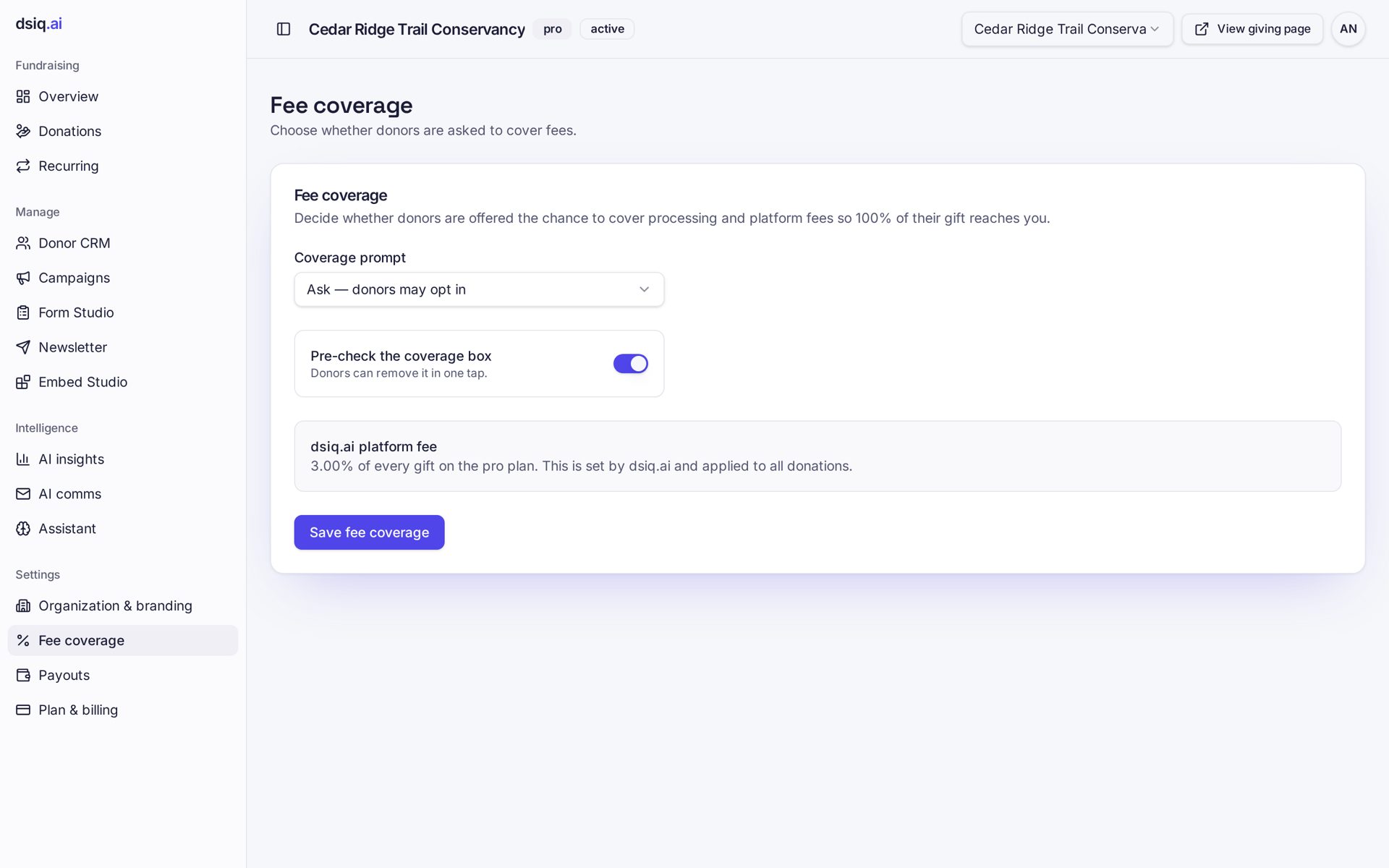This screenshot has height=868, width=1389.
Task: Open Donor CRM page
Action: coord(123,243)
